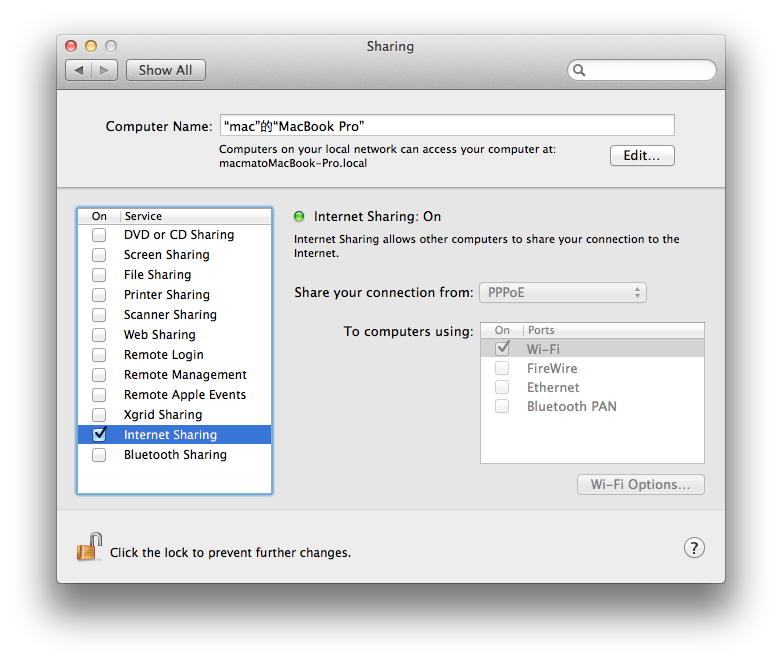This screenshot has height=662, width=782.
Task: Uncheck the Internet Sharing checkbox
Action: (x=99, y=434)
